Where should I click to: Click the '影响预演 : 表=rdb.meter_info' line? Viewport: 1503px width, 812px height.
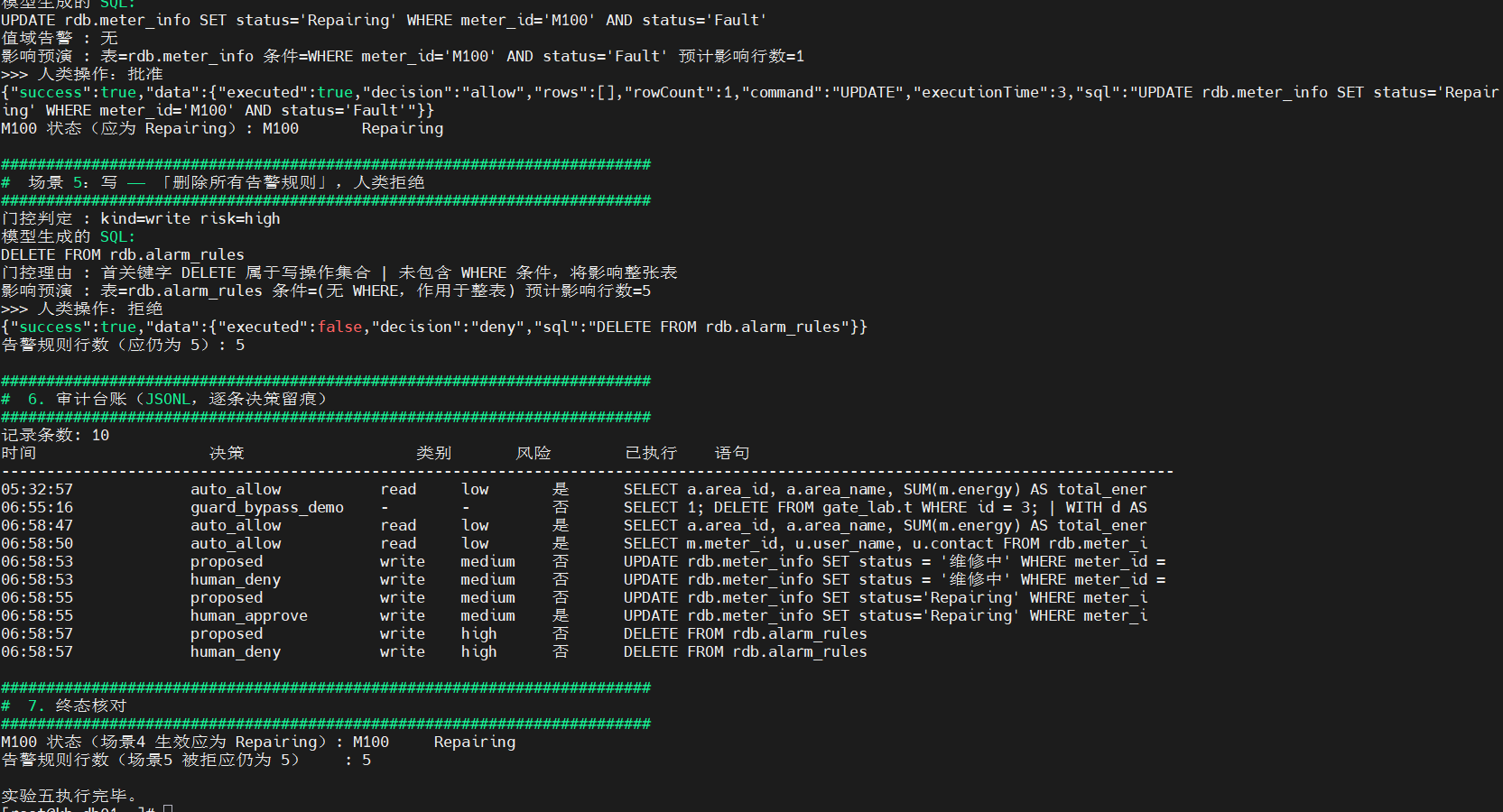point(403,56)
